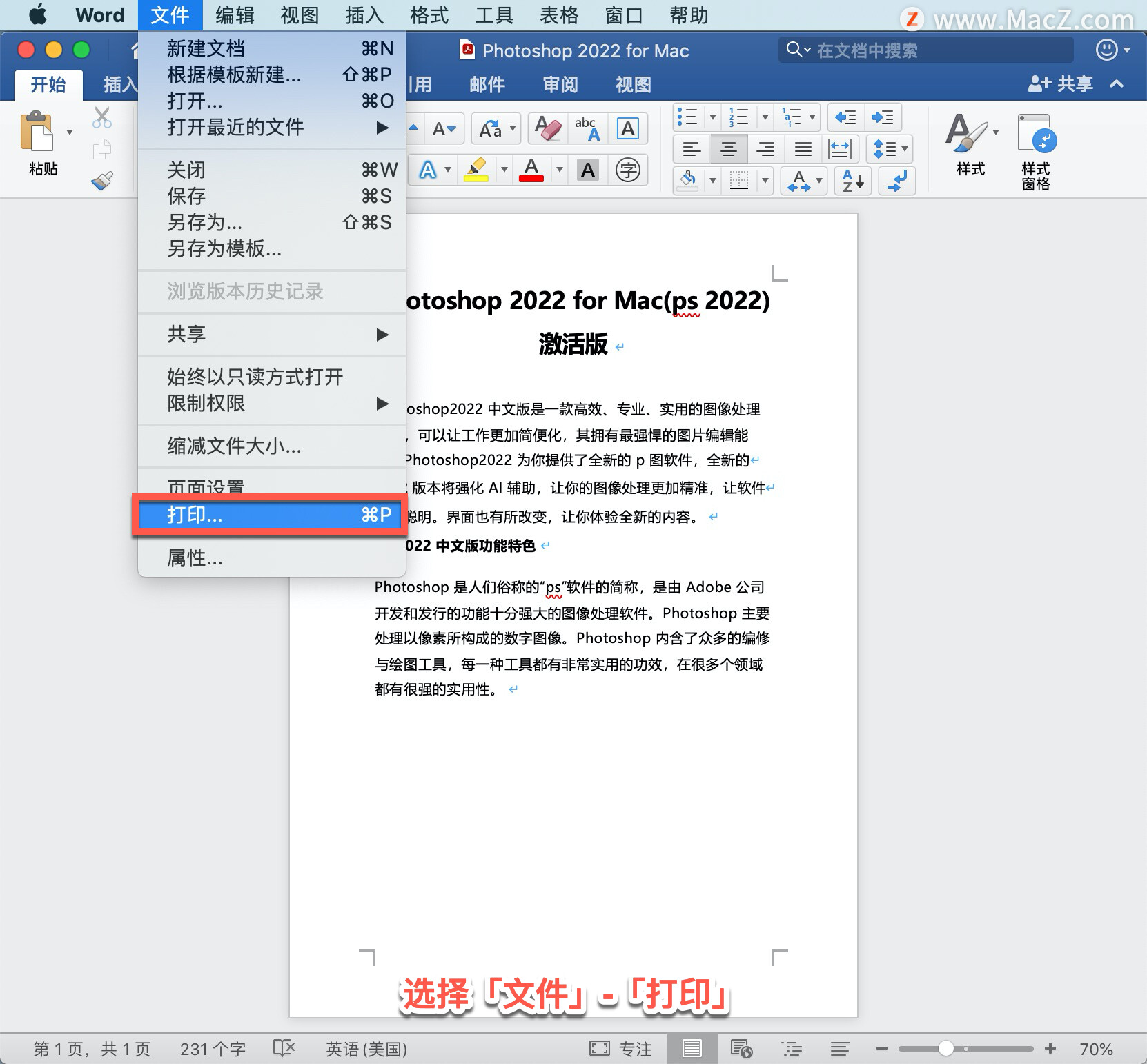Click the feedback smiley icon
This screenshot has width=1147, height=1064.
(1106, 50)
